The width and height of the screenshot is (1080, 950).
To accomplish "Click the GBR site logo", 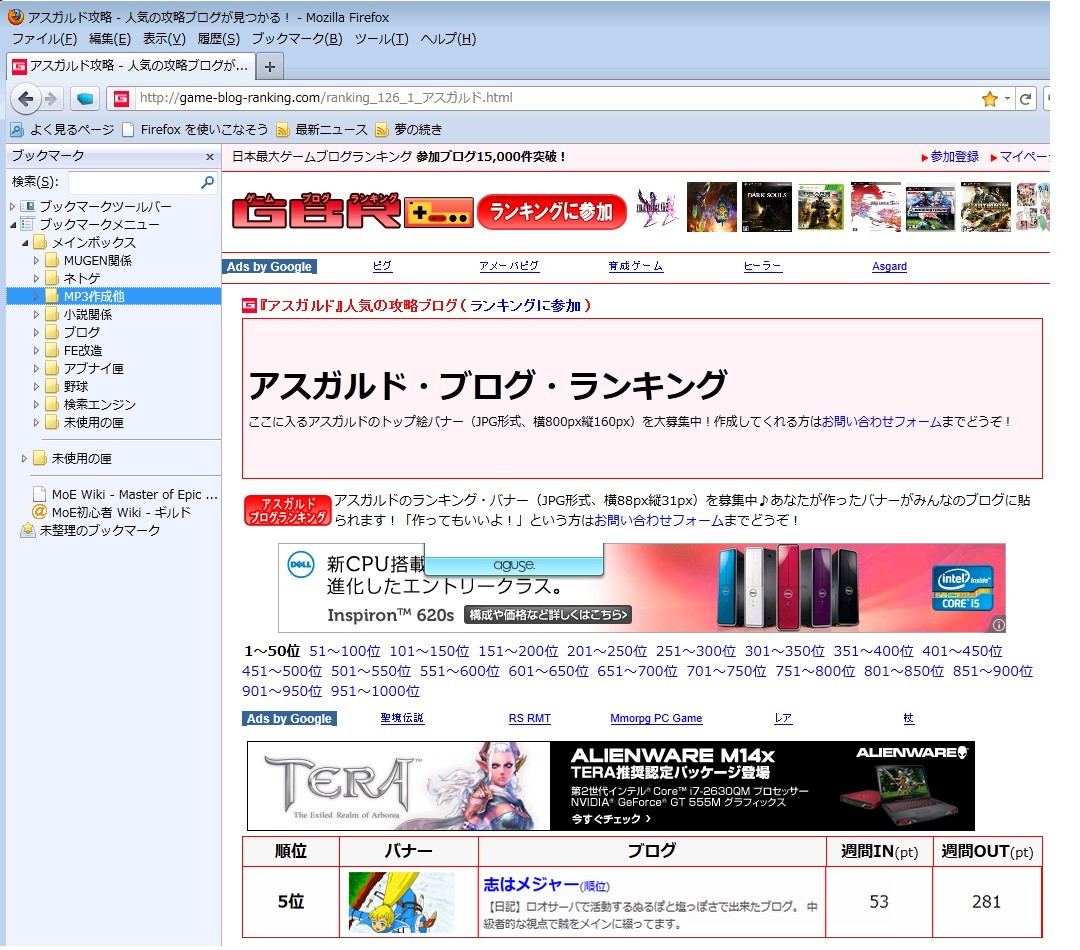I will [352, 210].
